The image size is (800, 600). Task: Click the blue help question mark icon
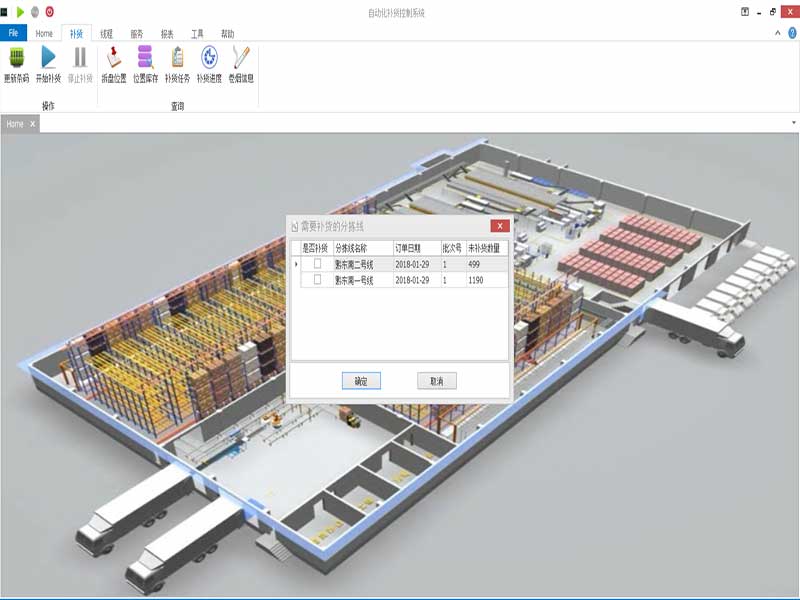792,33
